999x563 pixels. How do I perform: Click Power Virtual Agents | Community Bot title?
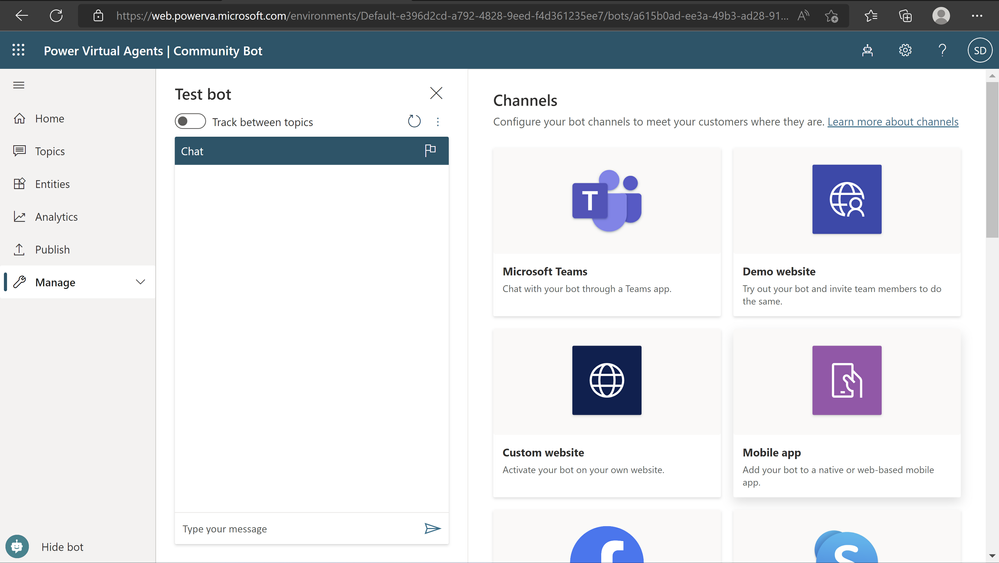153,51
